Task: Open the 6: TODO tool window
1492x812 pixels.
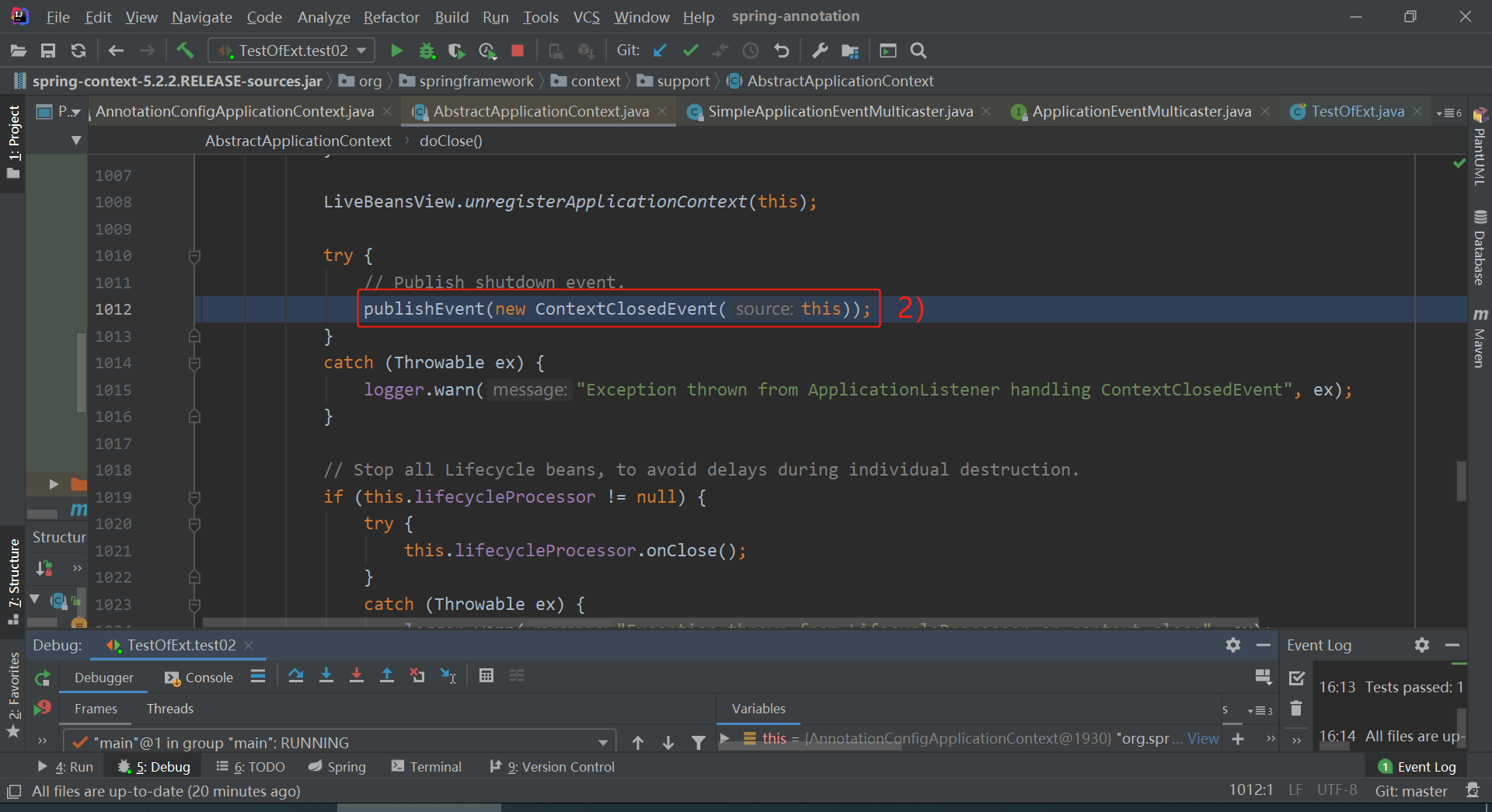Action: [250, 767]
